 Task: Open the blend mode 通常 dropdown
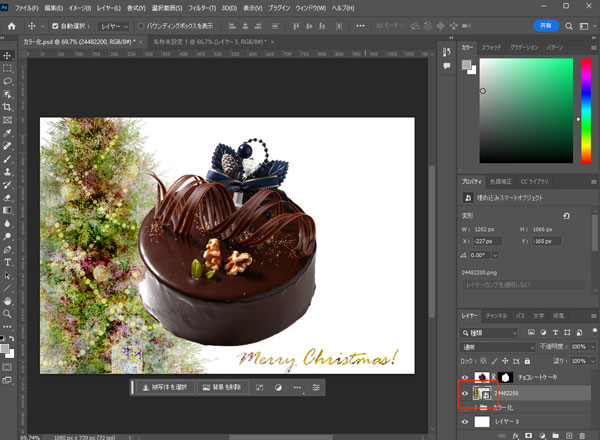click(495, 345)
